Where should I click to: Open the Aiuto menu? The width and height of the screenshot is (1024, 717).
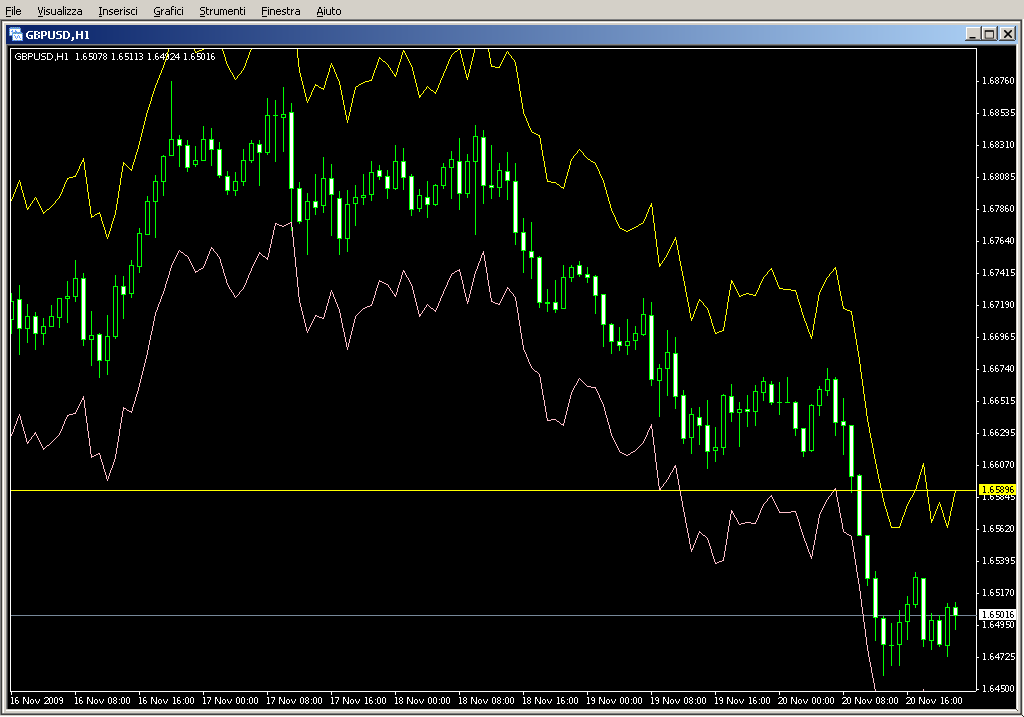pyautogui.click(x=328, y=11)
